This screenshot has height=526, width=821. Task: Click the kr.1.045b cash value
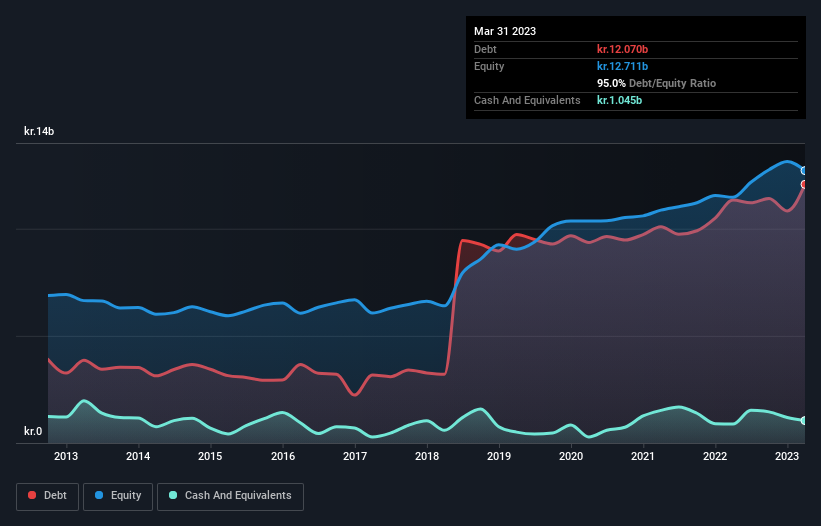click(x=619, y=100)
